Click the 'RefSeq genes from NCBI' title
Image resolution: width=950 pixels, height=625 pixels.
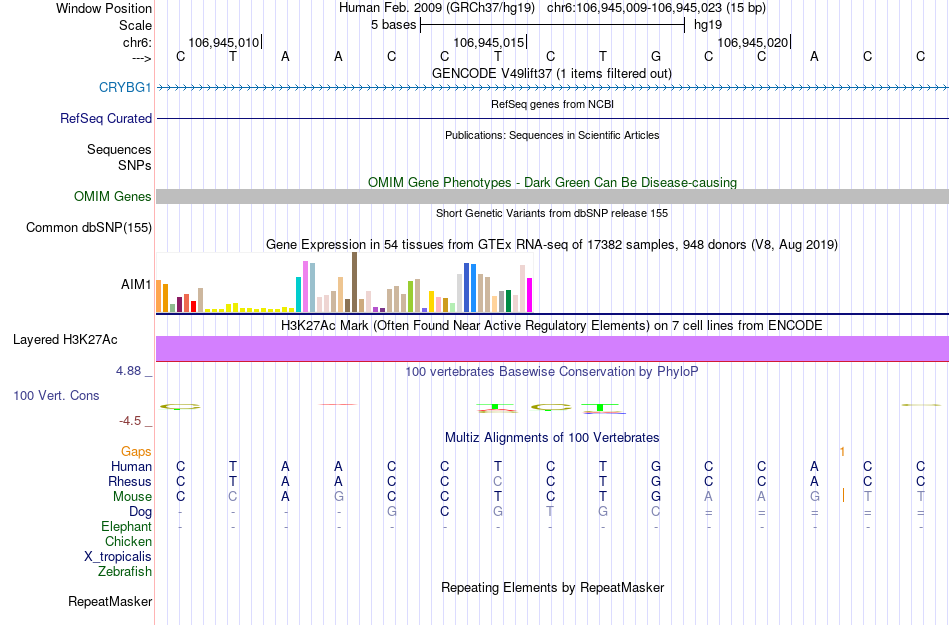[552, 104]
